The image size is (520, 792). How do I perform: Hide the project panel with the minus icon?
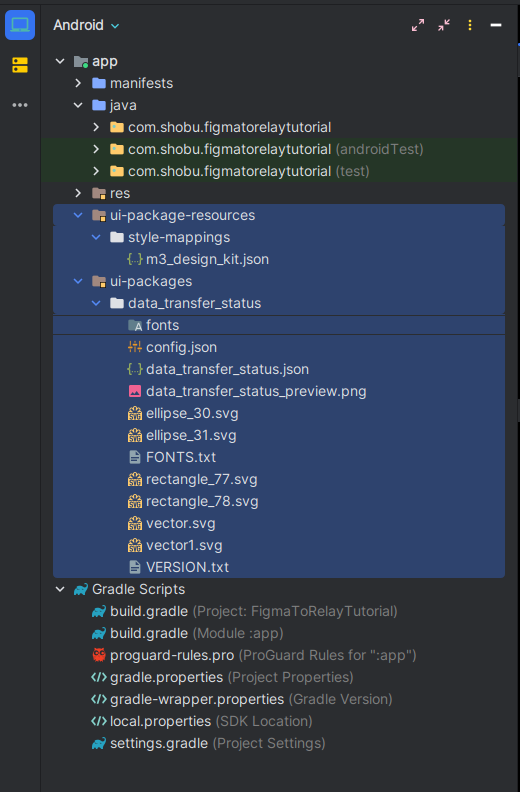tap(496, 25)
